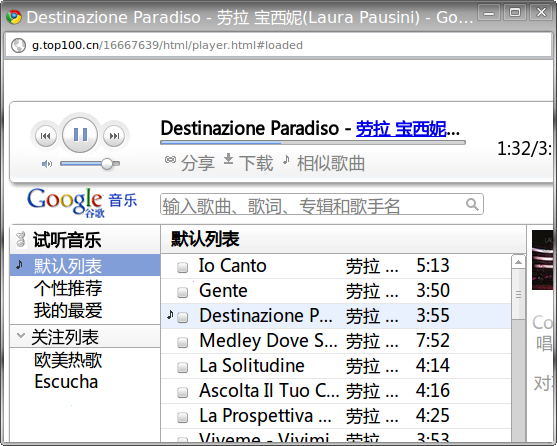Seek within the song progress bar
557x446 pixels.
(x=313, y=142)
